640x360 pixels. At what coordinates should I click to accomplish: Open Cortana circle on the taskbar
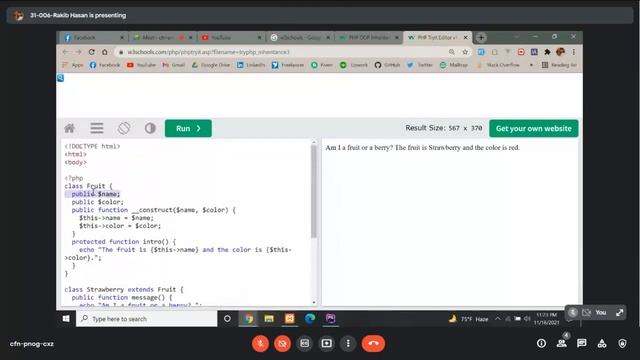click(227, 319)
